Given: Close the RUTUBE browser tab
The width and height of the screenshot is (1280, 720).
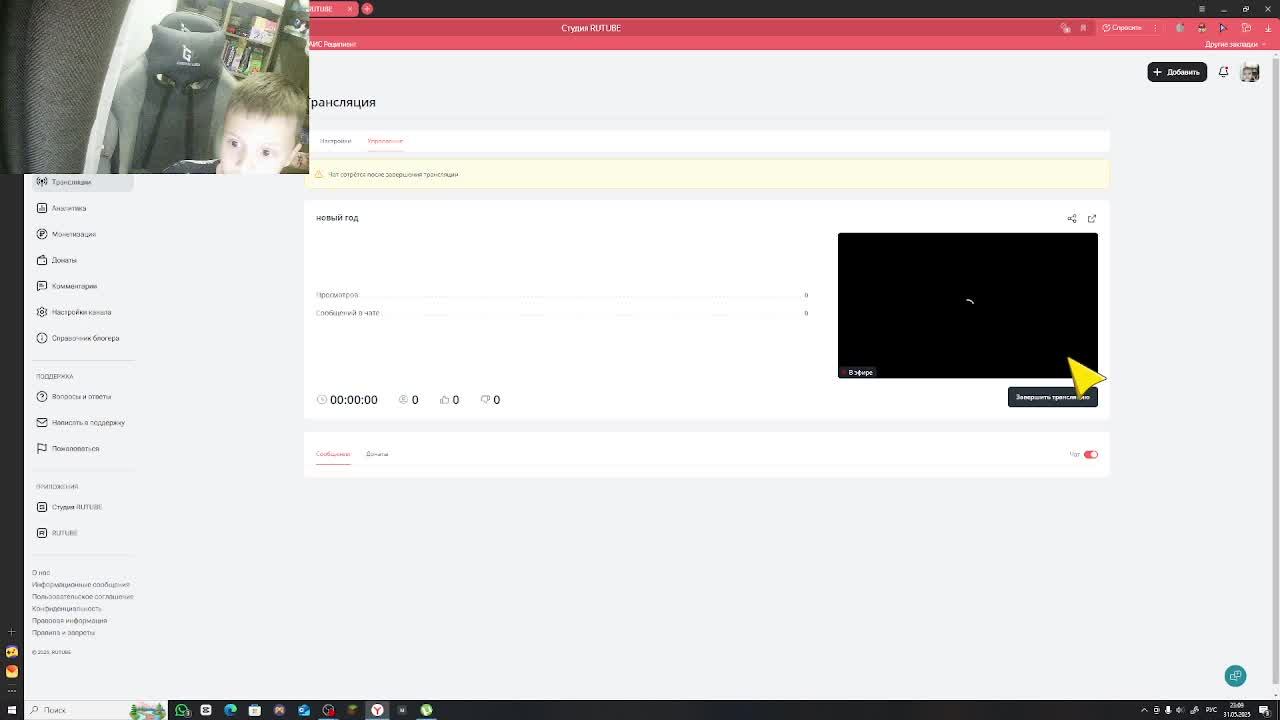Looking at the screenshot, I should 350,9.
